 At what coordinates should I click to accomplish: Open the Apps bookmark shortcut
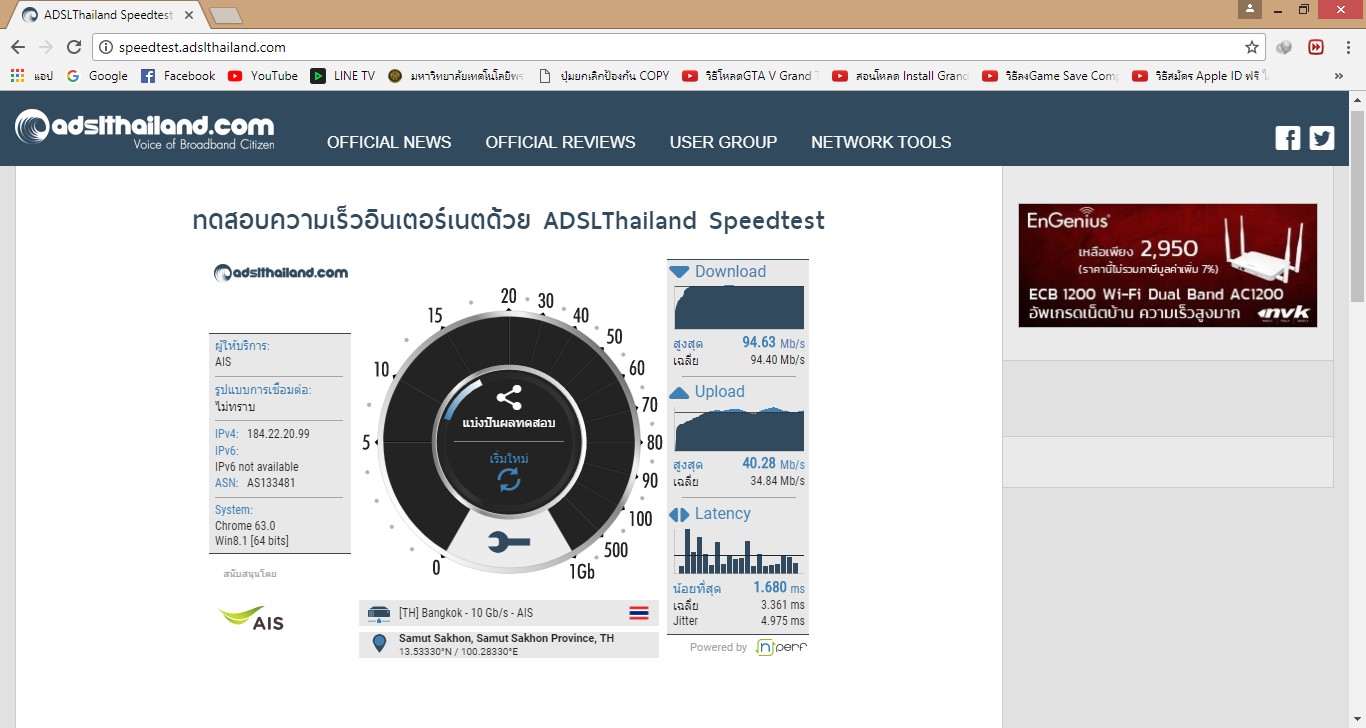31,76
